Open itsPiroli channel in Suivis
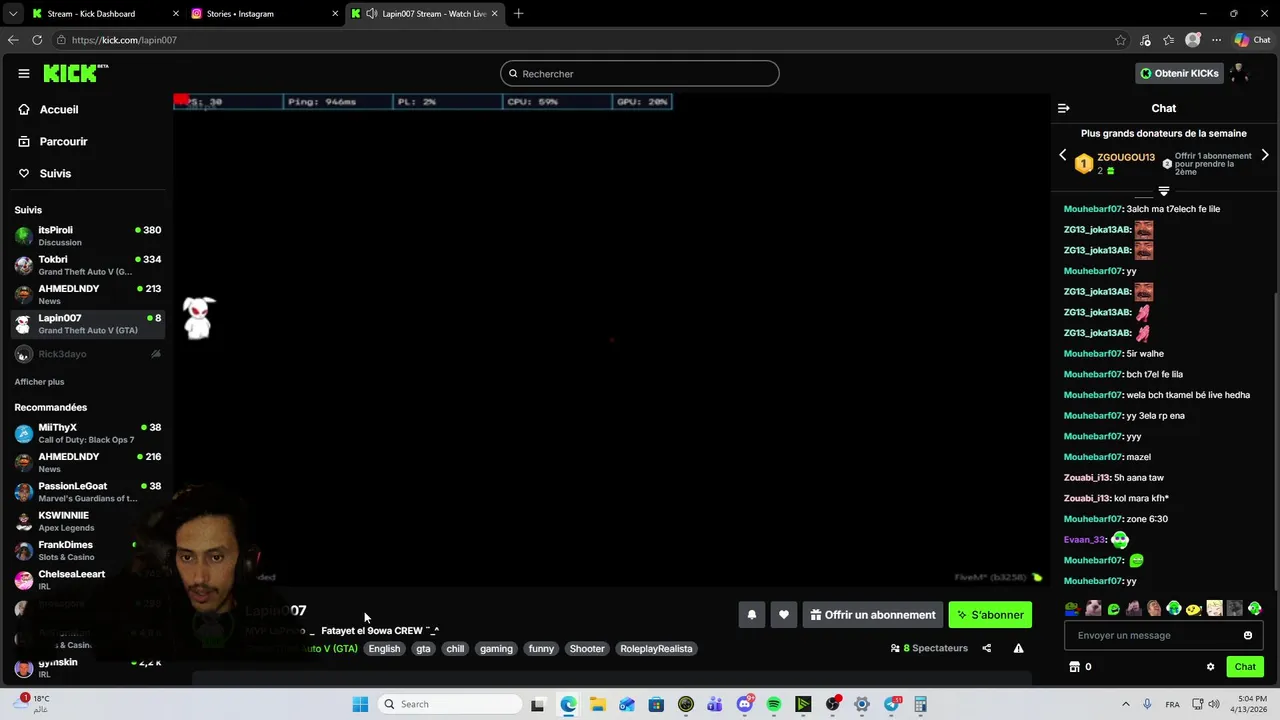 88,236
